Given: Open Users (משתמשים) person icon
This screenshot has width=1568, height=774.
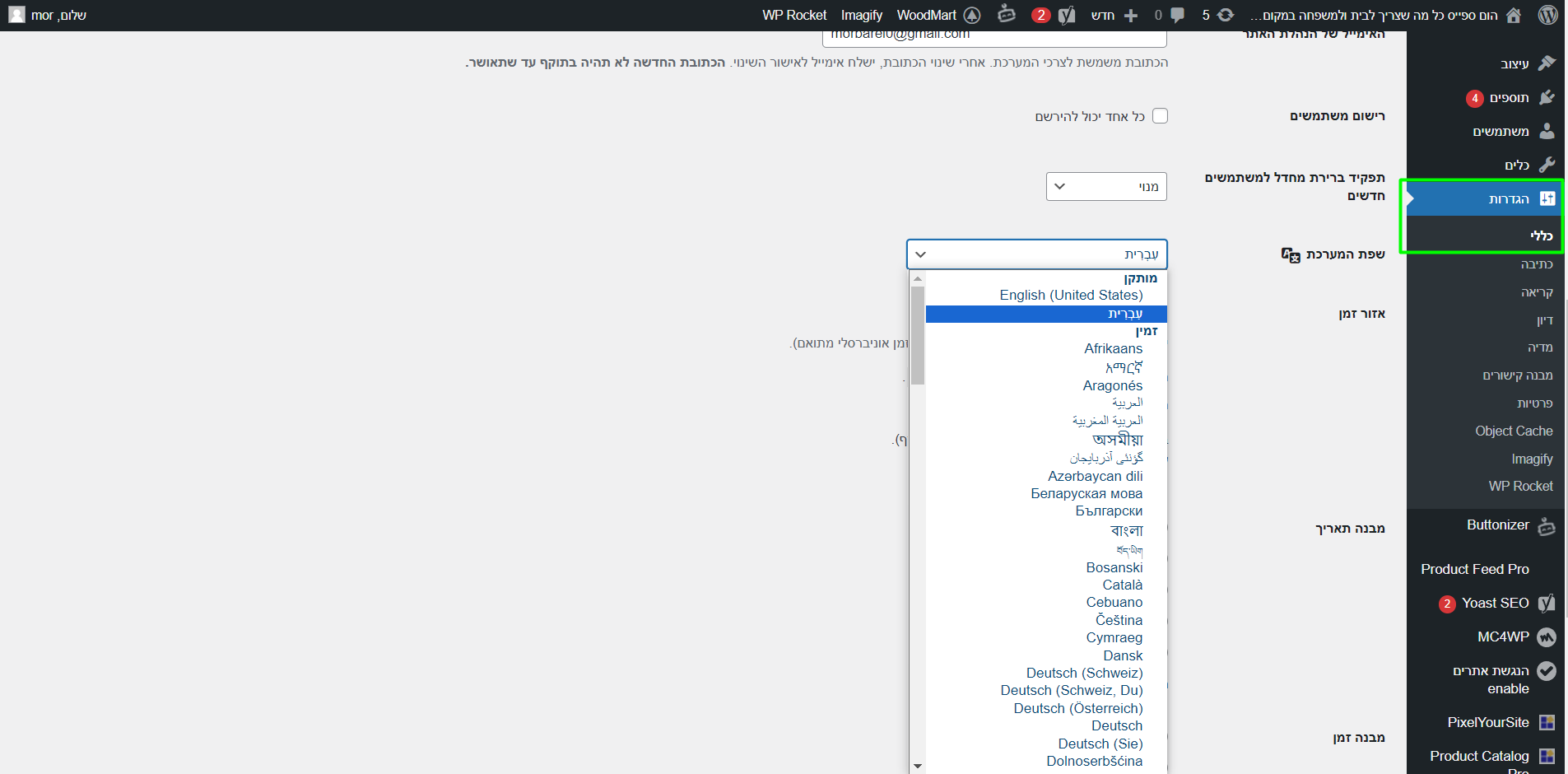Looking at the screenshot, I should pyautogui.click(x=1547, y=131).
